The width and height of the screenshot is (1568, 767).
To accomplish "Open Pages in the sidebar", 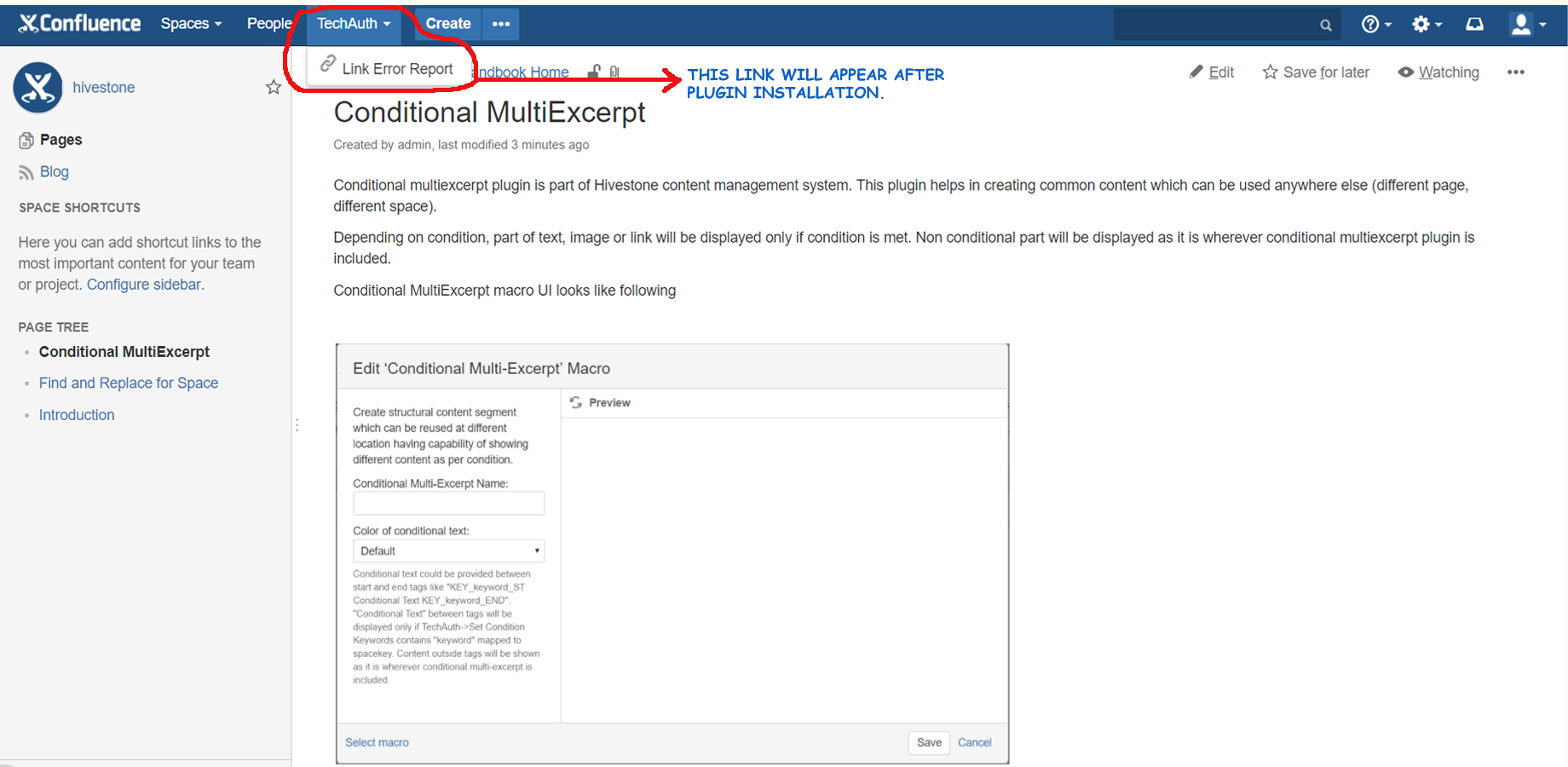I will coord(61,140).
